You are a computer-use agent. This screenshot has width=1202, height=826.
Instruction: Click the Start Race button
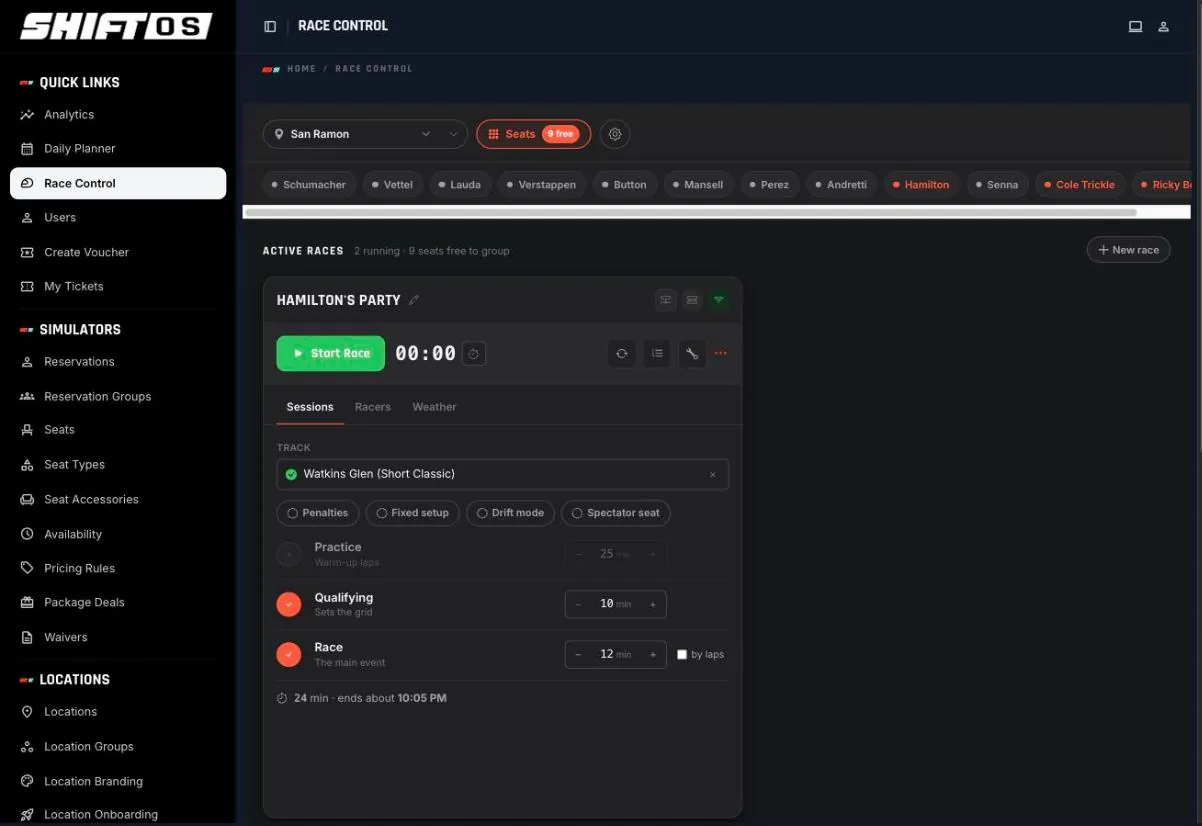click(331, 353)
